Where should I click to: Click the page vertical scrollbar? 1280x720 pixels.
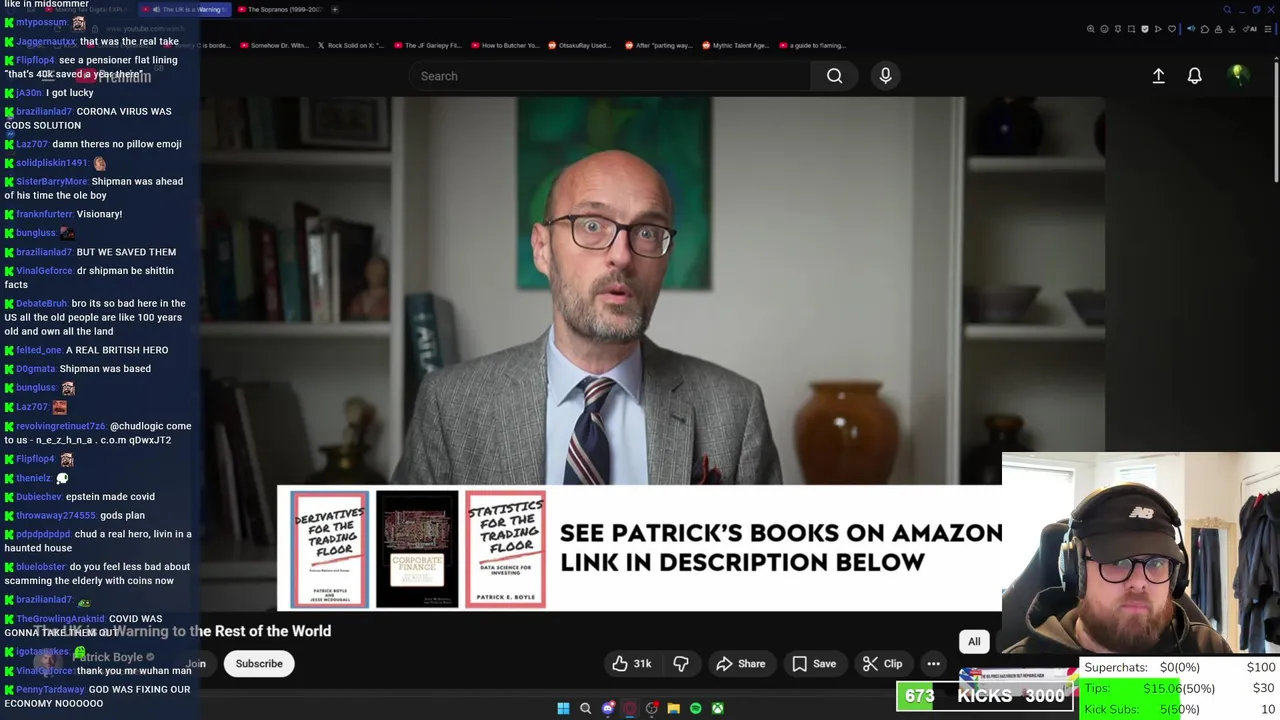click(1276, 120)
